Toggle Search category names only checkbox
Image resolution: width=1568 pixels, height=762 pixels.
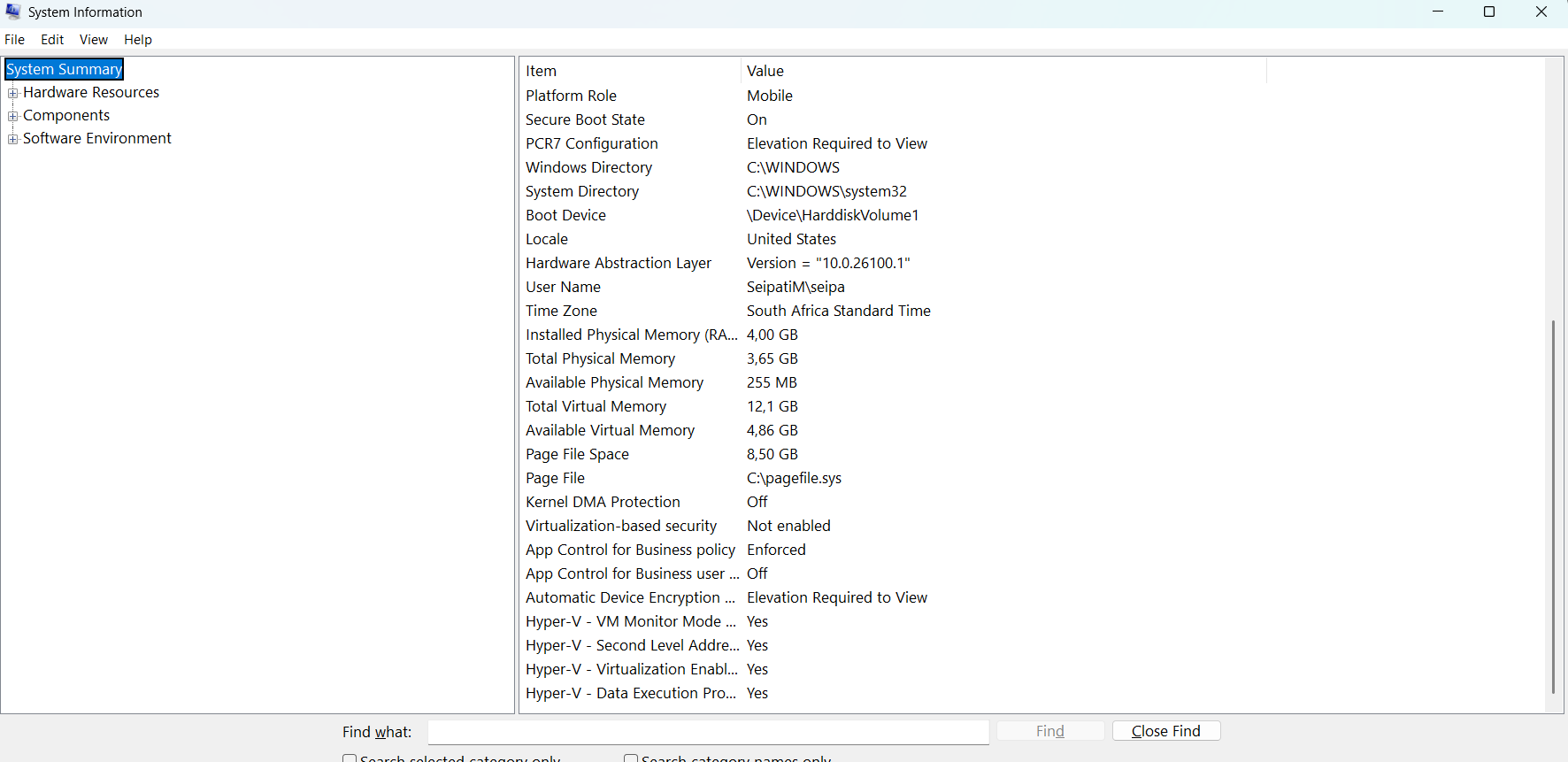(x=631, y=758)
